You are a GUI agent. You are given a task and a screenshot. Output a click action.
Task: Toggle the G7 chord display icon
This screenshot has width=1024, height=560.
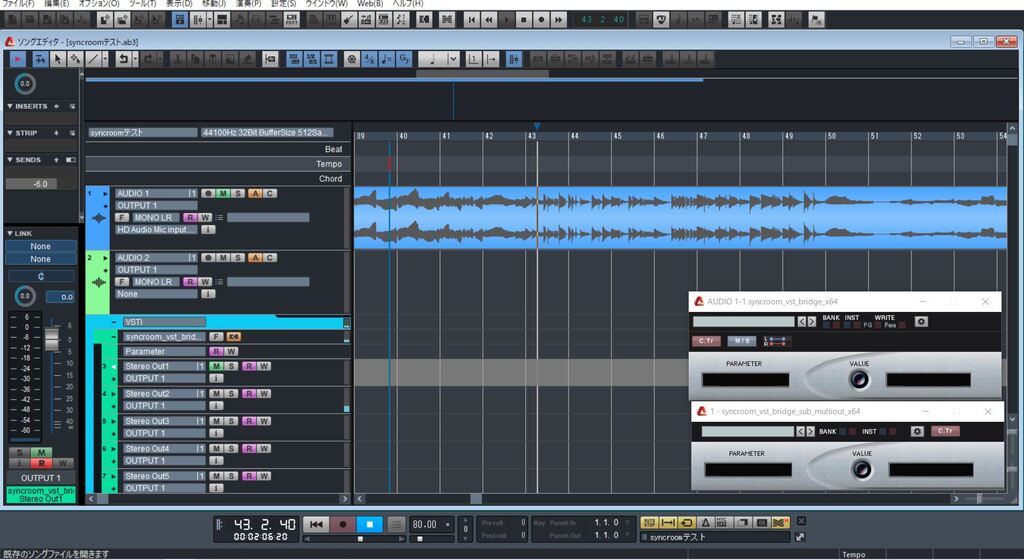coord(404,59)
